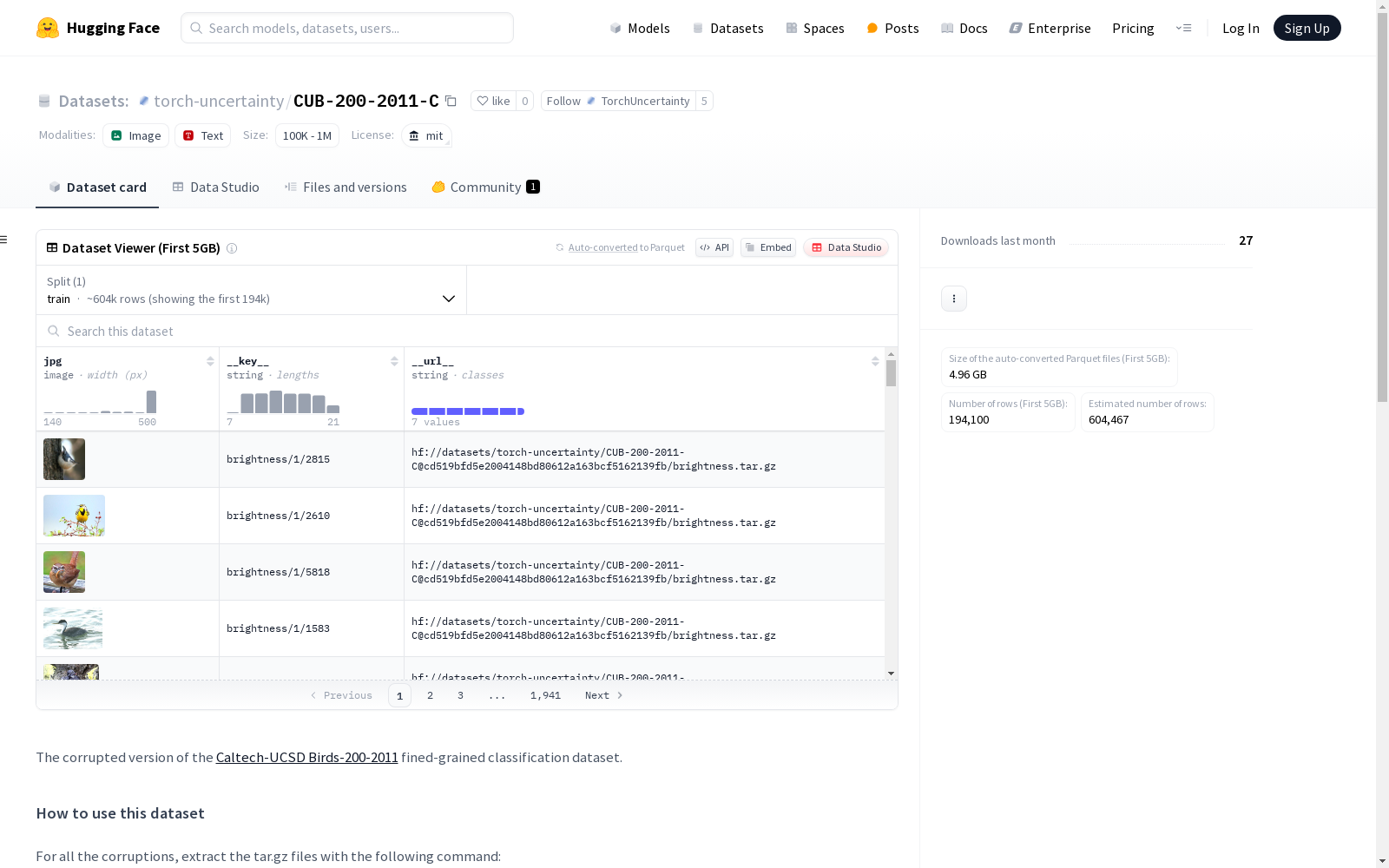The image size is (1389, 868).
Task: Follow TorchUncertainty organization
Action: tap(618, 101)
